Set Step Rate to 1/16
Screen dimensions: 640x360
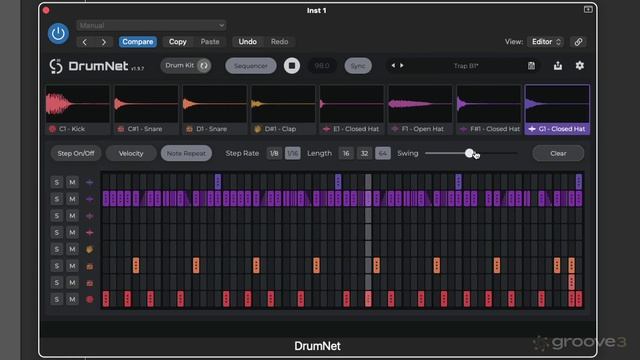(x=292, y=153)
